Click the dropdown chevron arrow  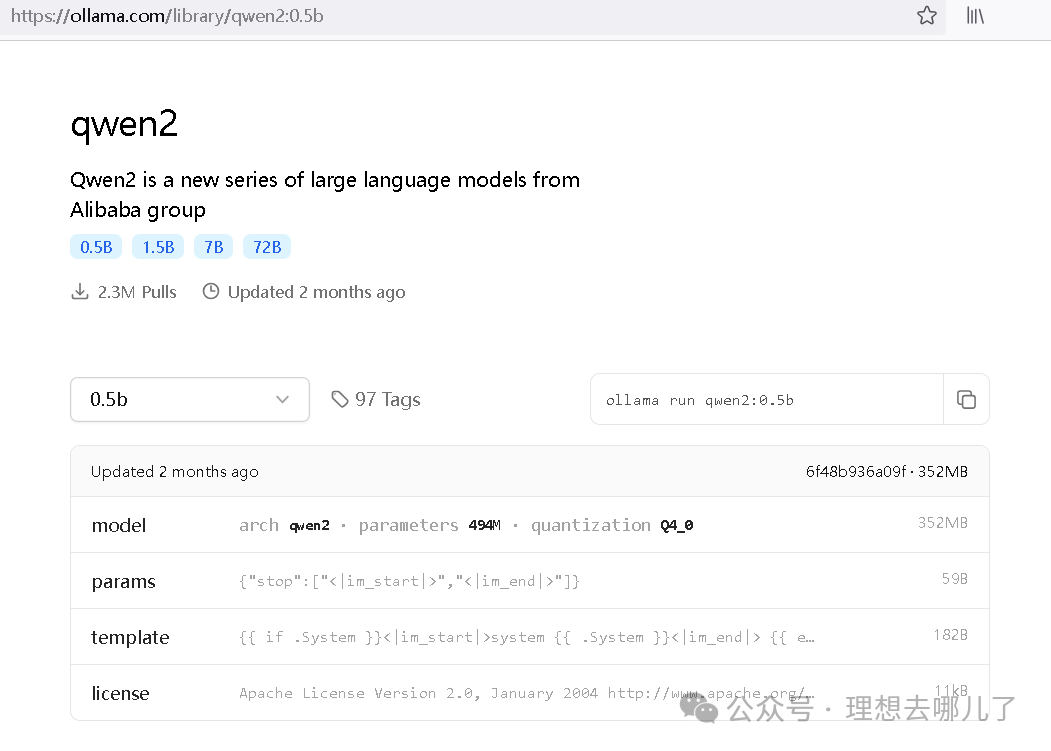[x=282, y=400]
